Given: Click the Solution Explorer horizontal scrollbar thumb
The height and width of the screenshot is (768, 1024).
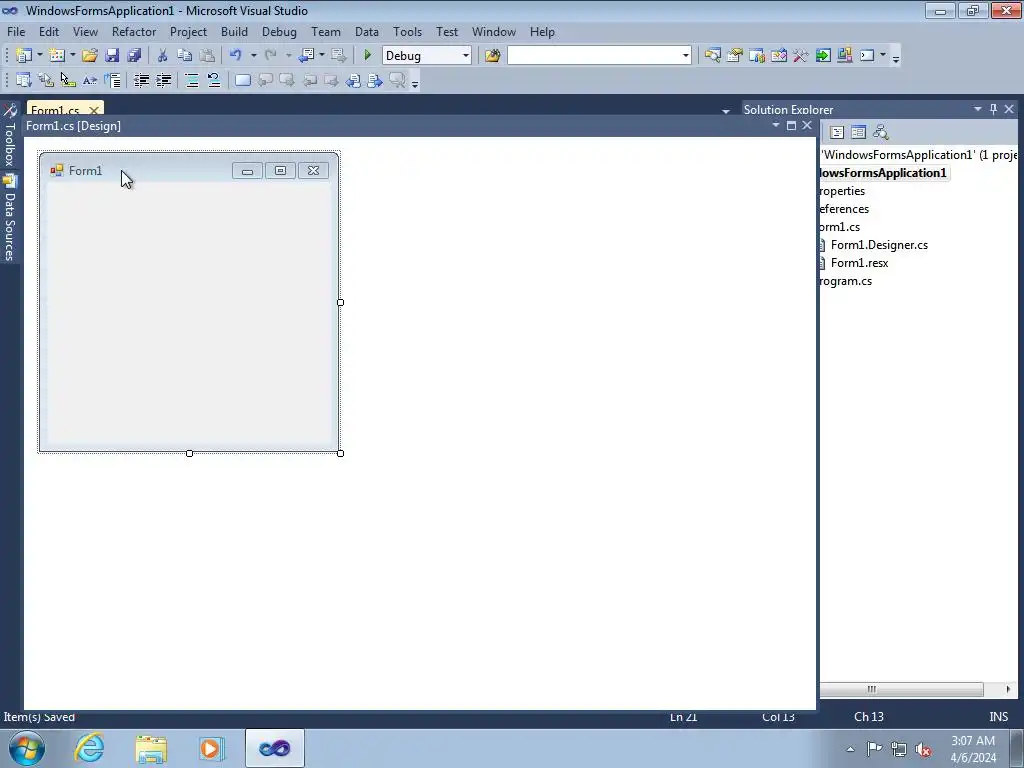Looking at the screenshot, I should point(901,689).
